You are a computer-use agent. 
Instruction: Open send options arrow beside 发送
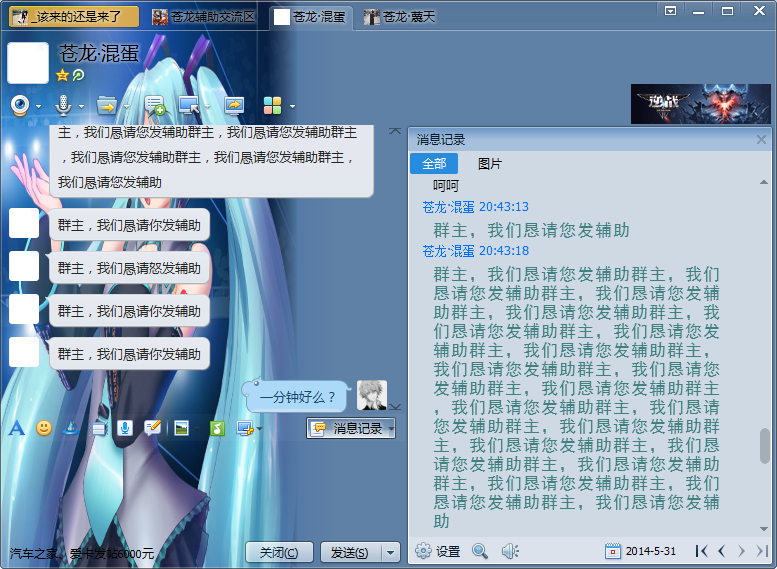pyautogui.click(x=390, y=552)
